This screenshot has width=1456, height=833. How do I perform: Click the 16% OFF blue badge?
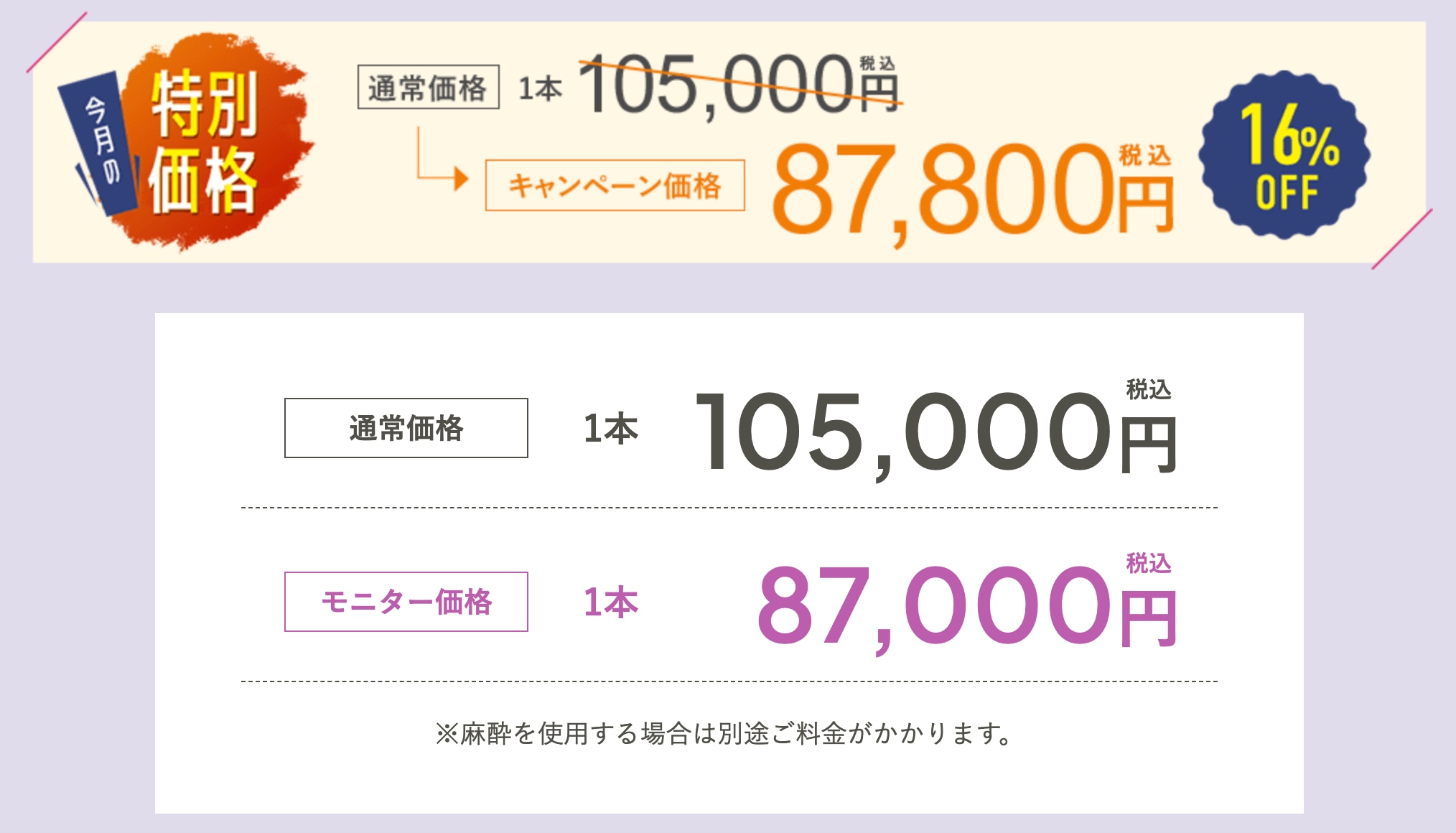tap(1284, 155)
